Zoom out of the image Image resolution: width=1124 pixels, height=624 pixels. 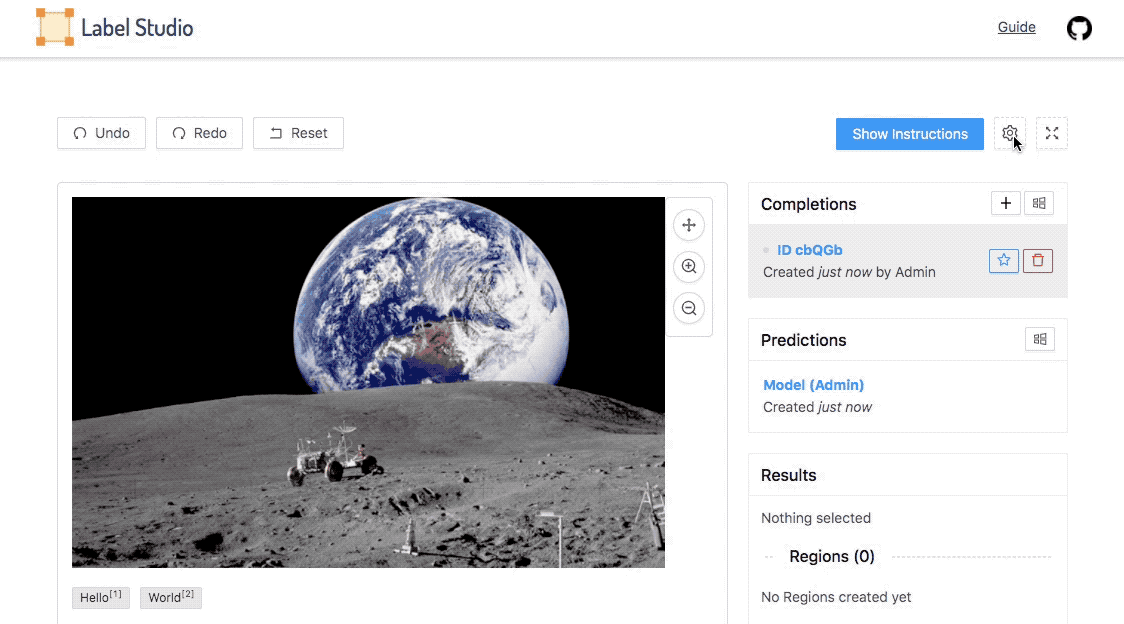tap(688, 308)
